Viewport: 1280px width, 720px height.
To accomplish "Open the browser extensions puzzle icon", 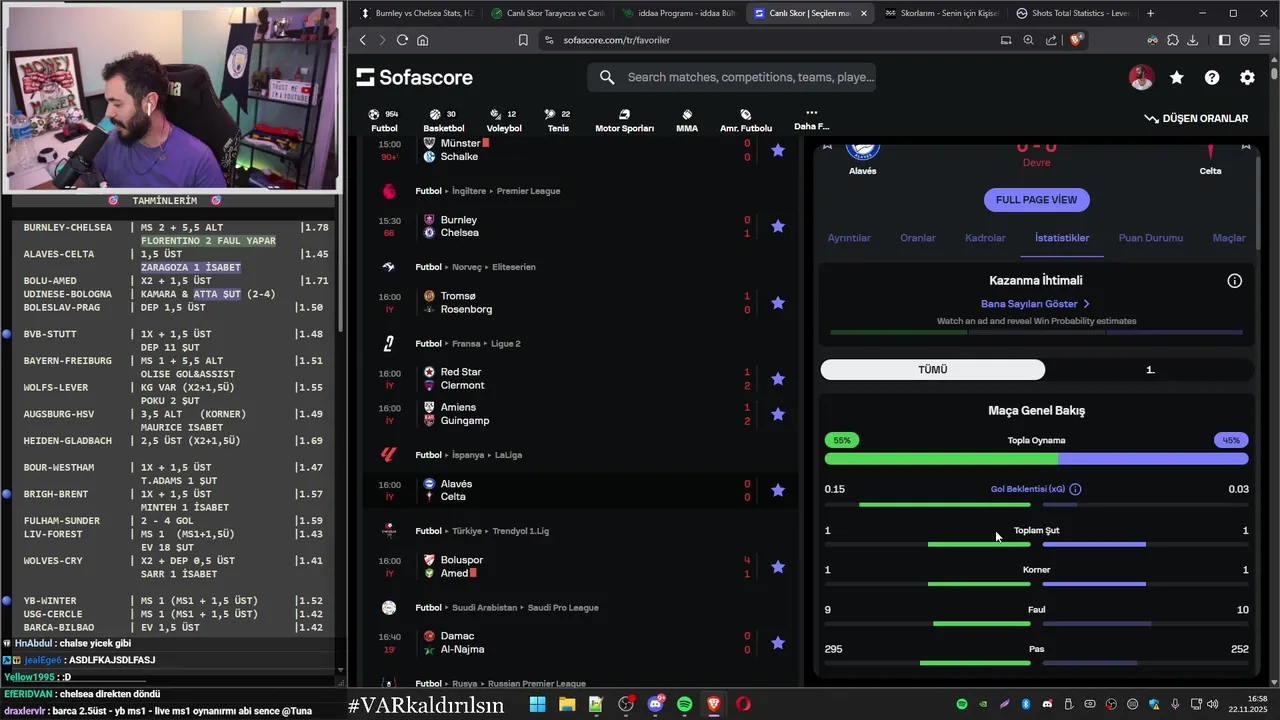I will tap(1172, 40).
